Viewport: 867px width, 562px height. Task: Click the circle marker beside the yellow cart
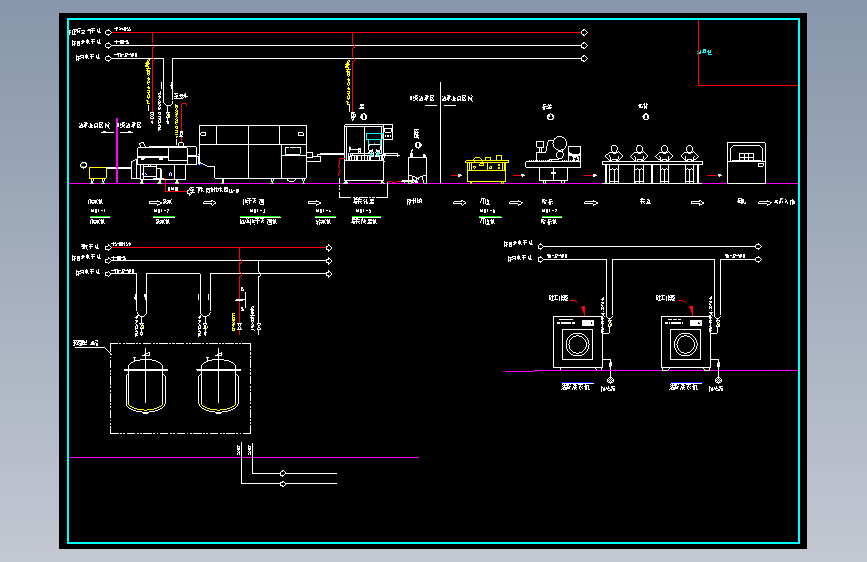pyautogui.click(x=83, y=165)
